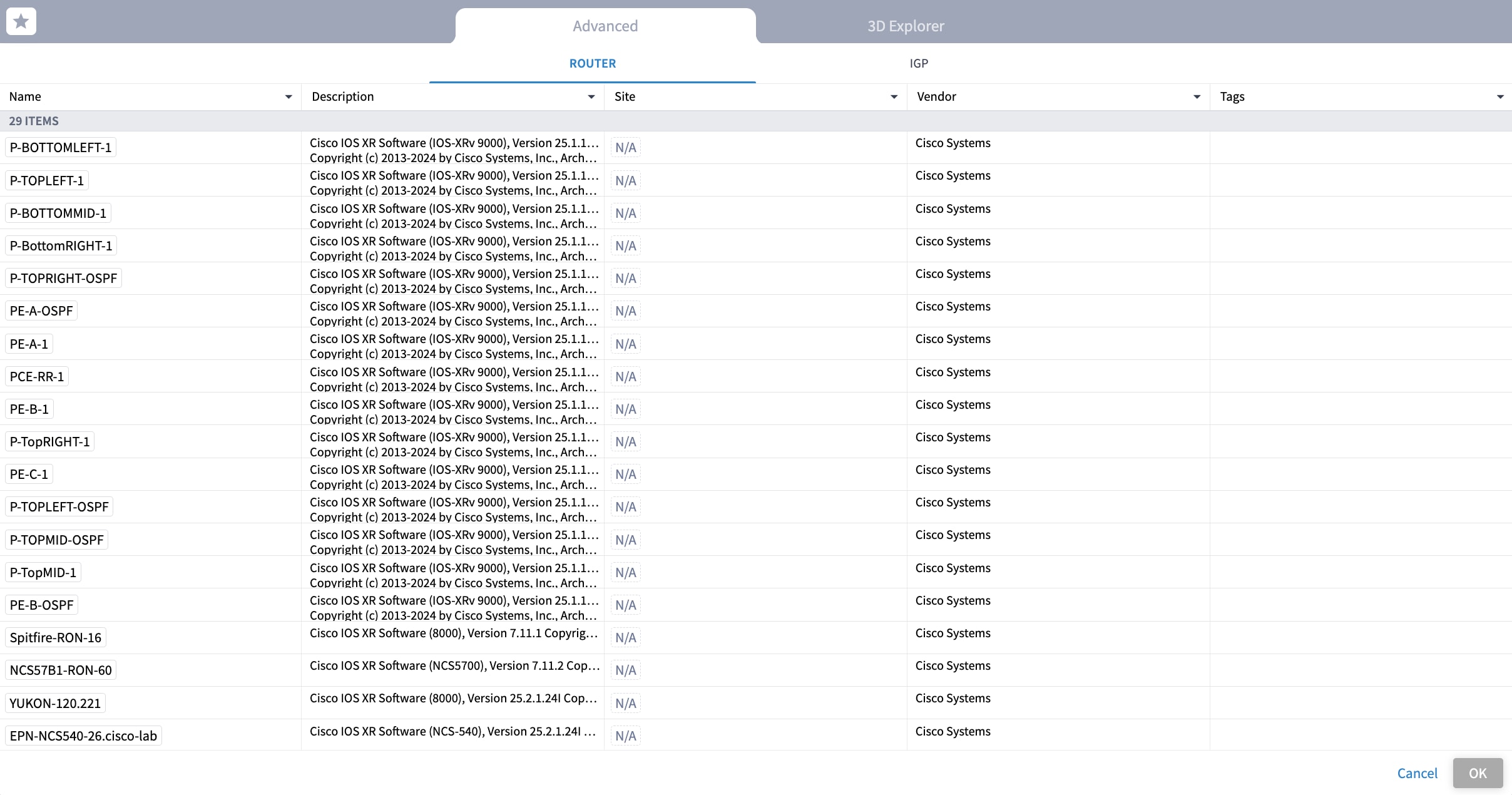
Task: Select router Spitfire-RON-16
Action: (x=56, y=638)
